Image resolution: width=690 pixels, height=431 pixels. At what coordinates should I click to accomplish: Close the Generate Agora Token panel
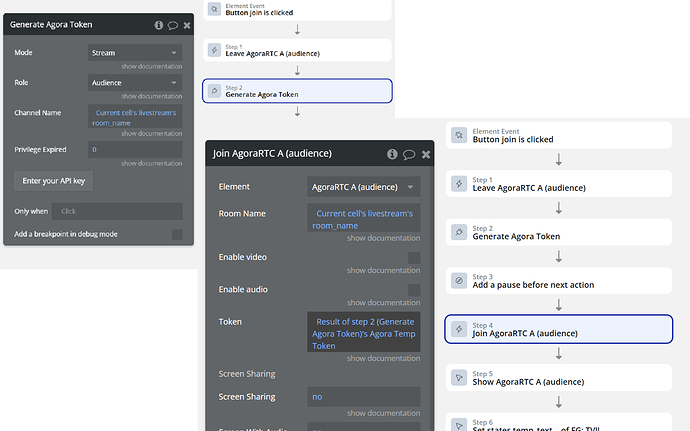coord(187,25)
